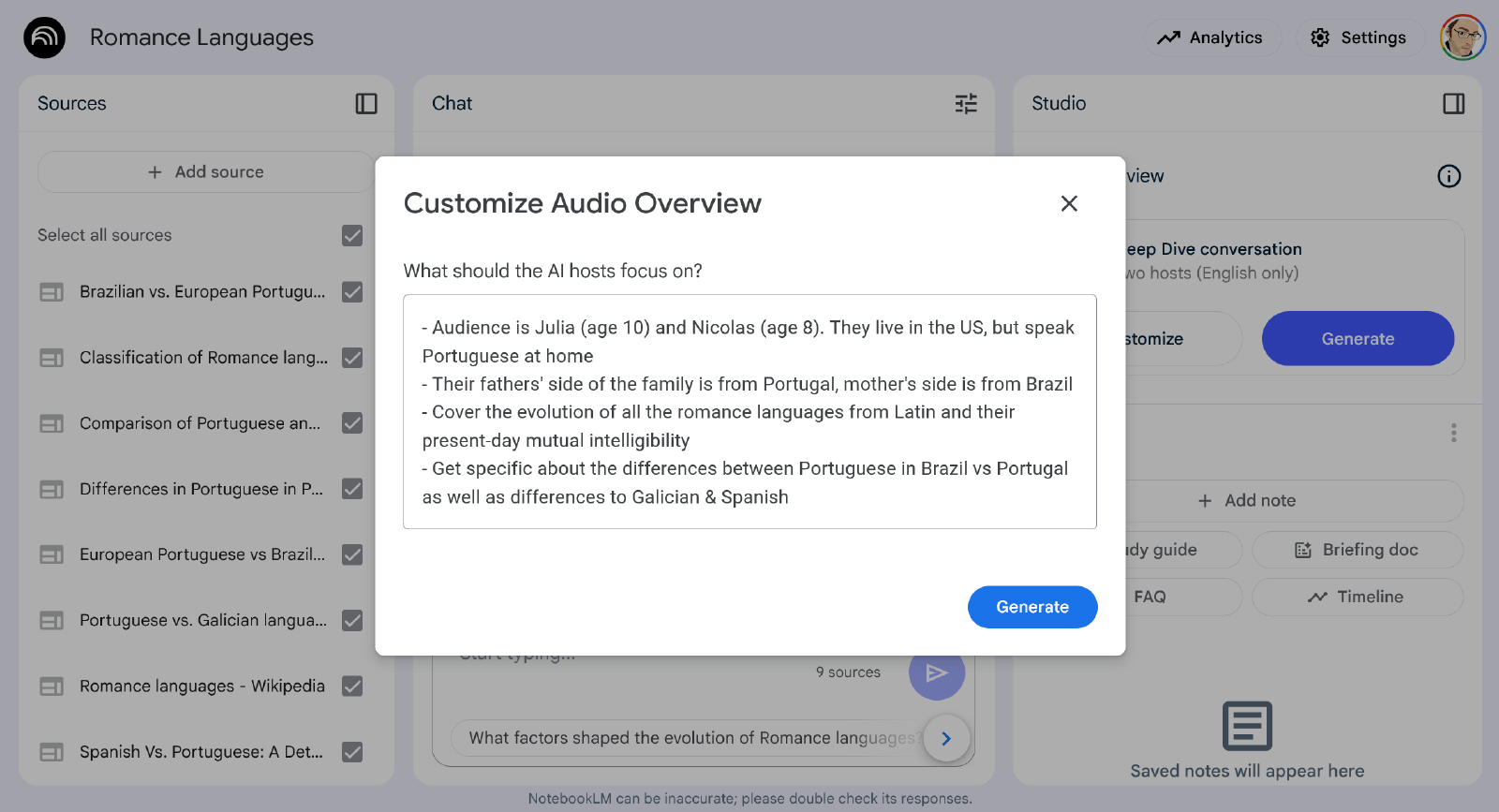Deselect the Classification of Romance languages source
1499x812 pixels.
click(352, 358)
